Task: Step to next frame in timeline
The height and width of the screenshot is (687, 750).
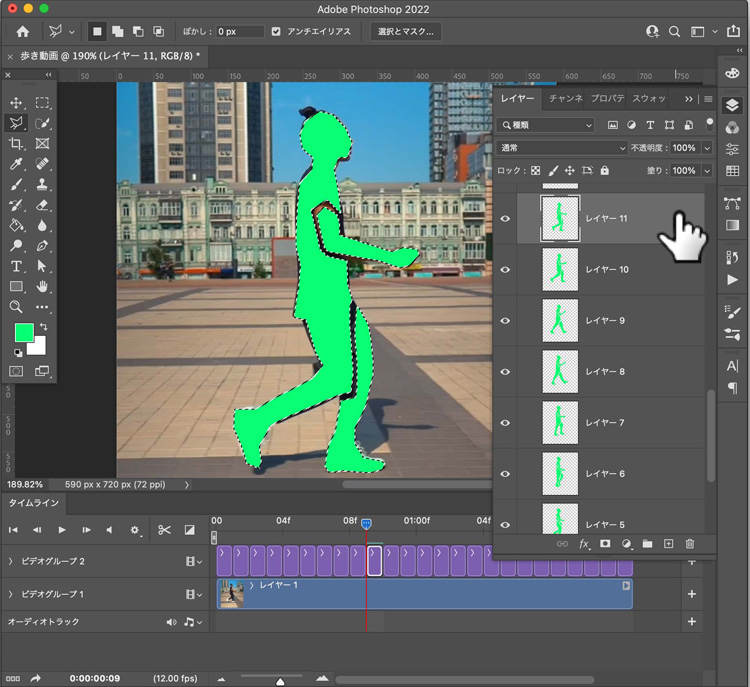Action: click(86, 530)
